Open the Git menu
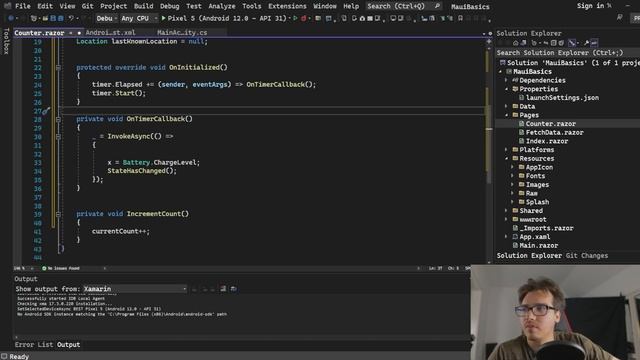Viewport: 640px width, 360px height. (x=87, y=6)
